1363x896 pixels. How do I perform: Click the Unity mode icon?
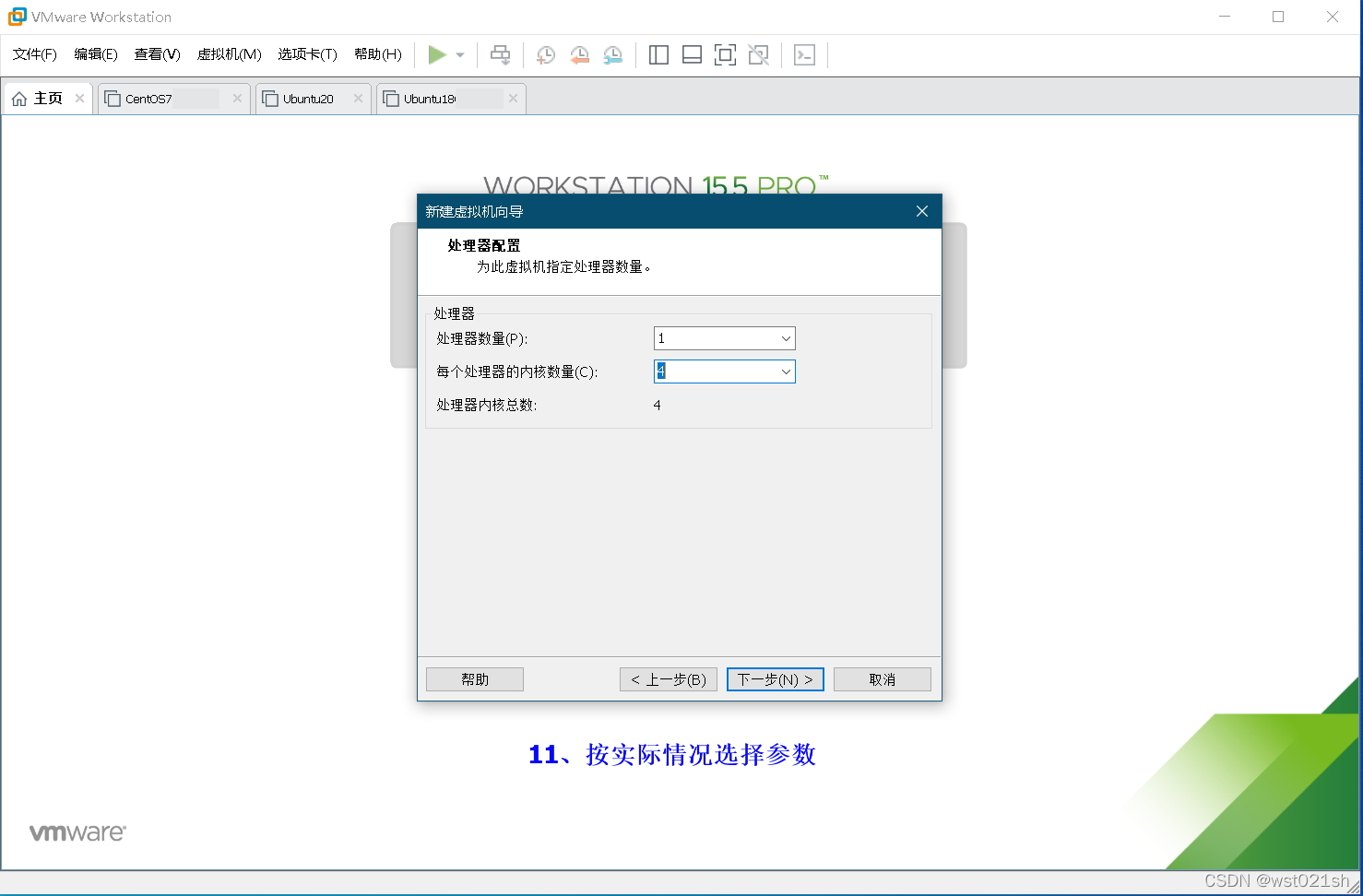[758, 55]
